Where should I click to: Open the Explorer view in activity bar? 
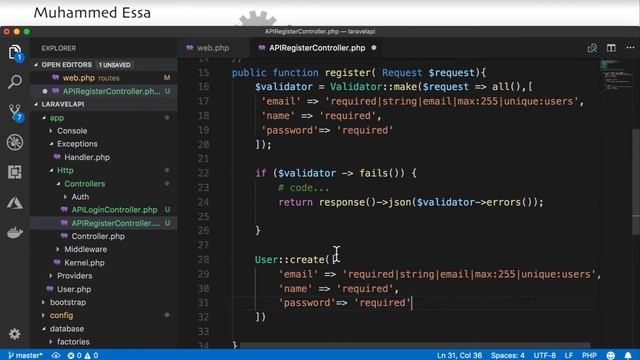[15, 53]
